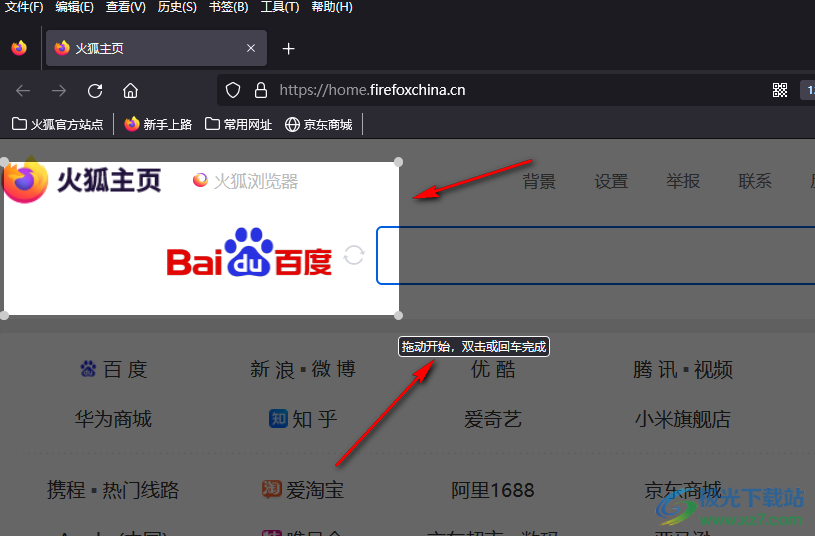The image size is (815, 536).
Task: Click the 联系 link
Action: pos(755,181)
